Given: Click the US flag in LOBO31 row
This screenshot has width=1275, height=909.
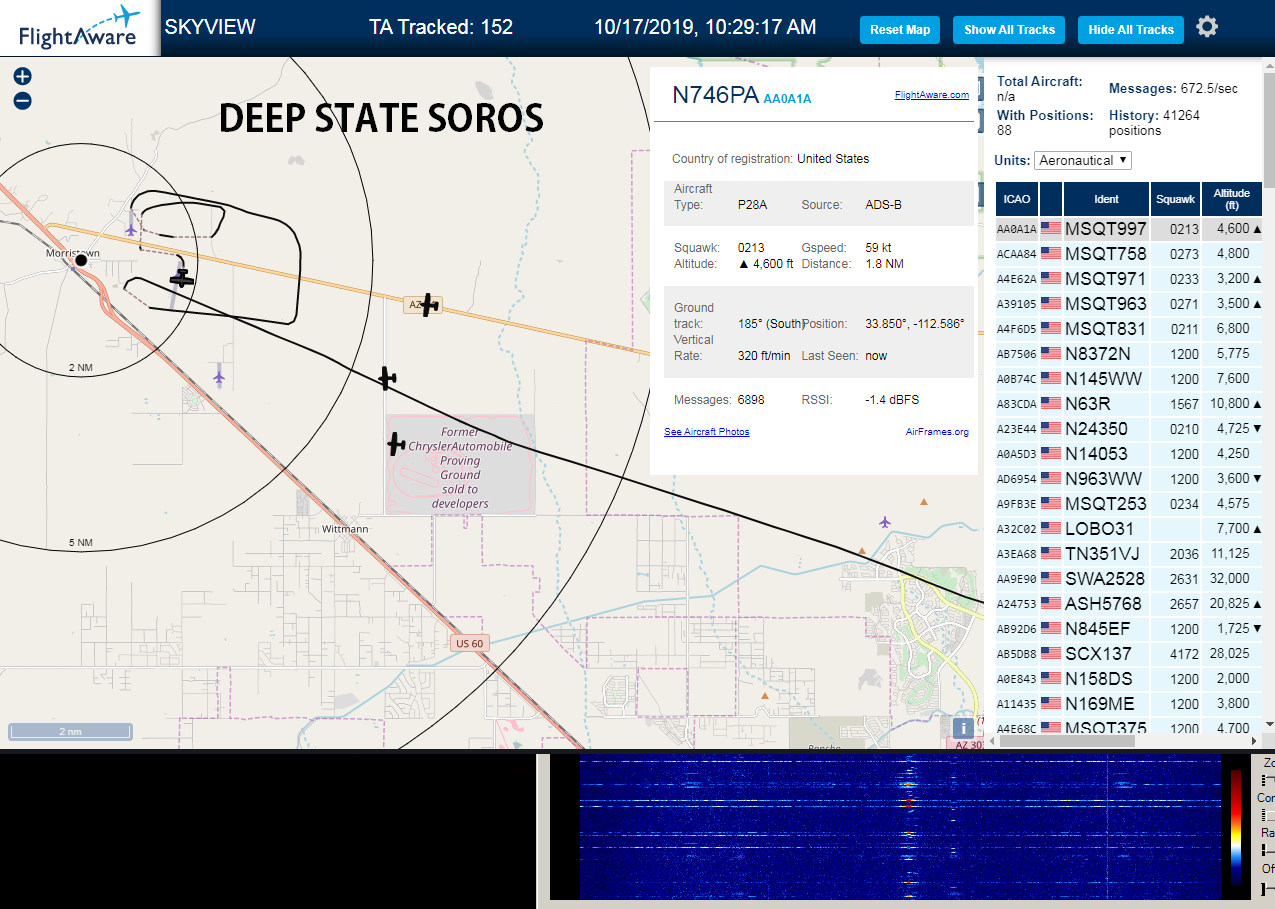Looking at the screenshot, I should 1051,529.
